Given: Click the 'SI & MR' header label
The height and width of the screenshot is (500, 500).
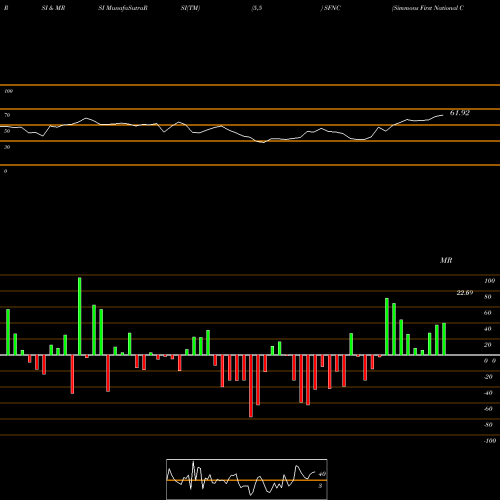Looking at the screenshot, I should tap(53, 8).
